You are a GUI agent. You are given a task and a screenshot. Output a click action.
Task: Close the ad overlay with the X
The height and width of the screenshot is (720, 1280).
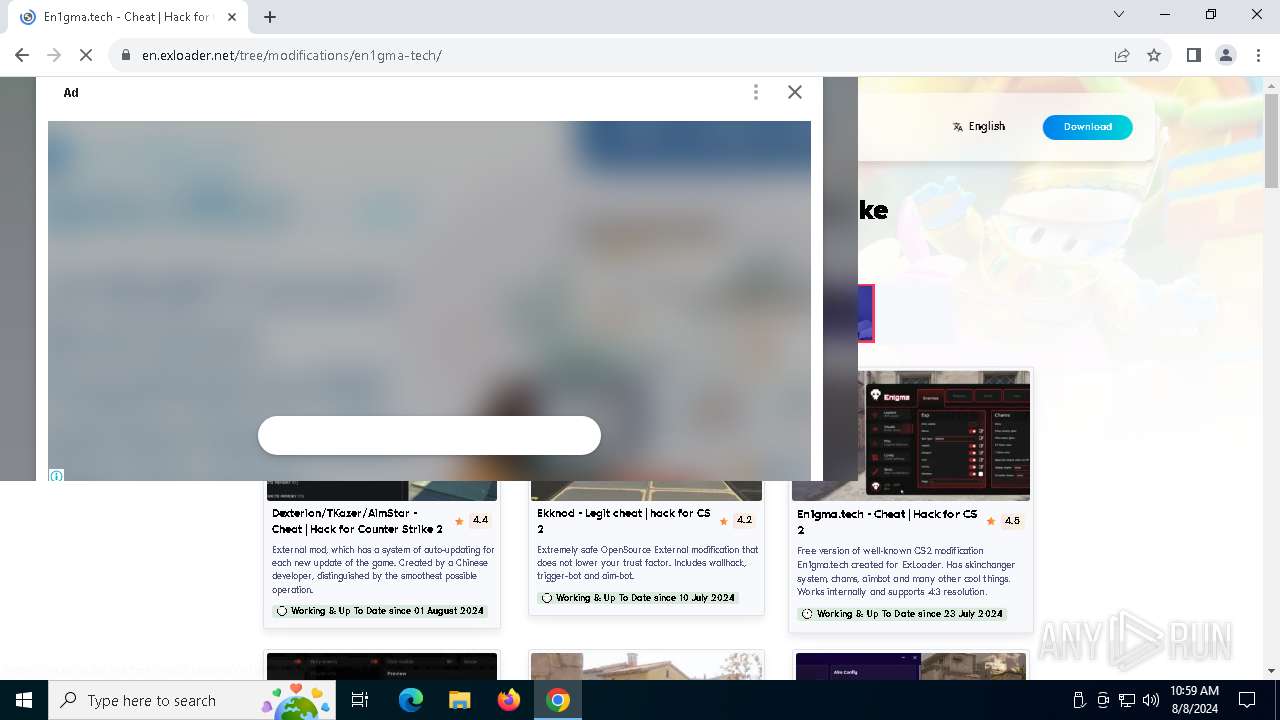pyautogui.click(x=795, y=92)
